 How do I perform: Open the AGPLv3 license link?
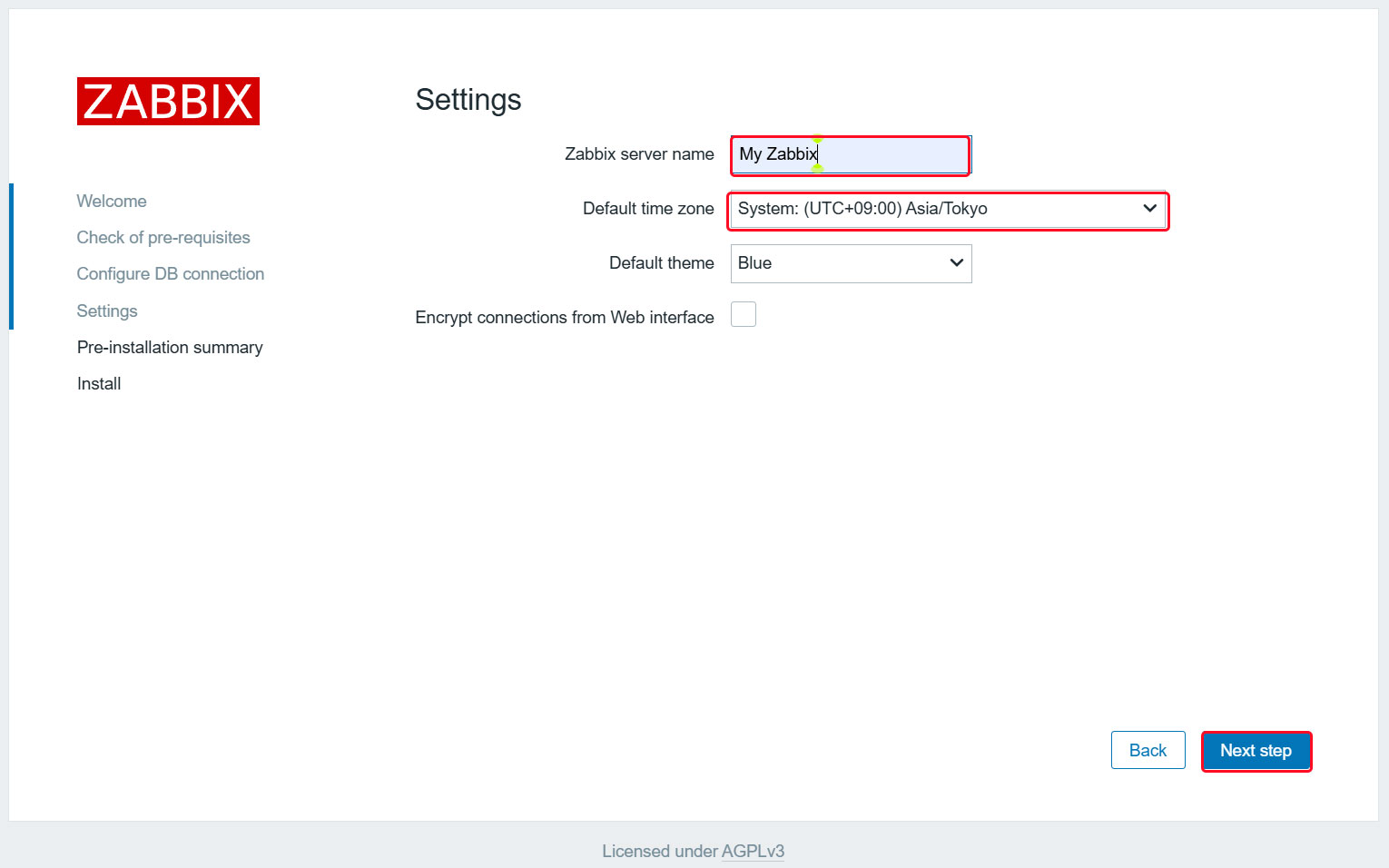[x=753, y=852]
